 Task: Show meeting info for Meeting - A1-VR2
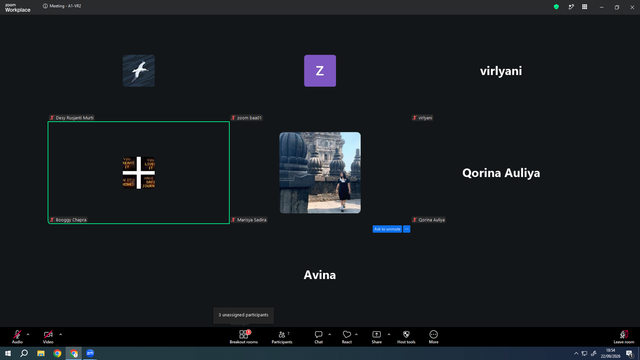[x=62, y=6]
